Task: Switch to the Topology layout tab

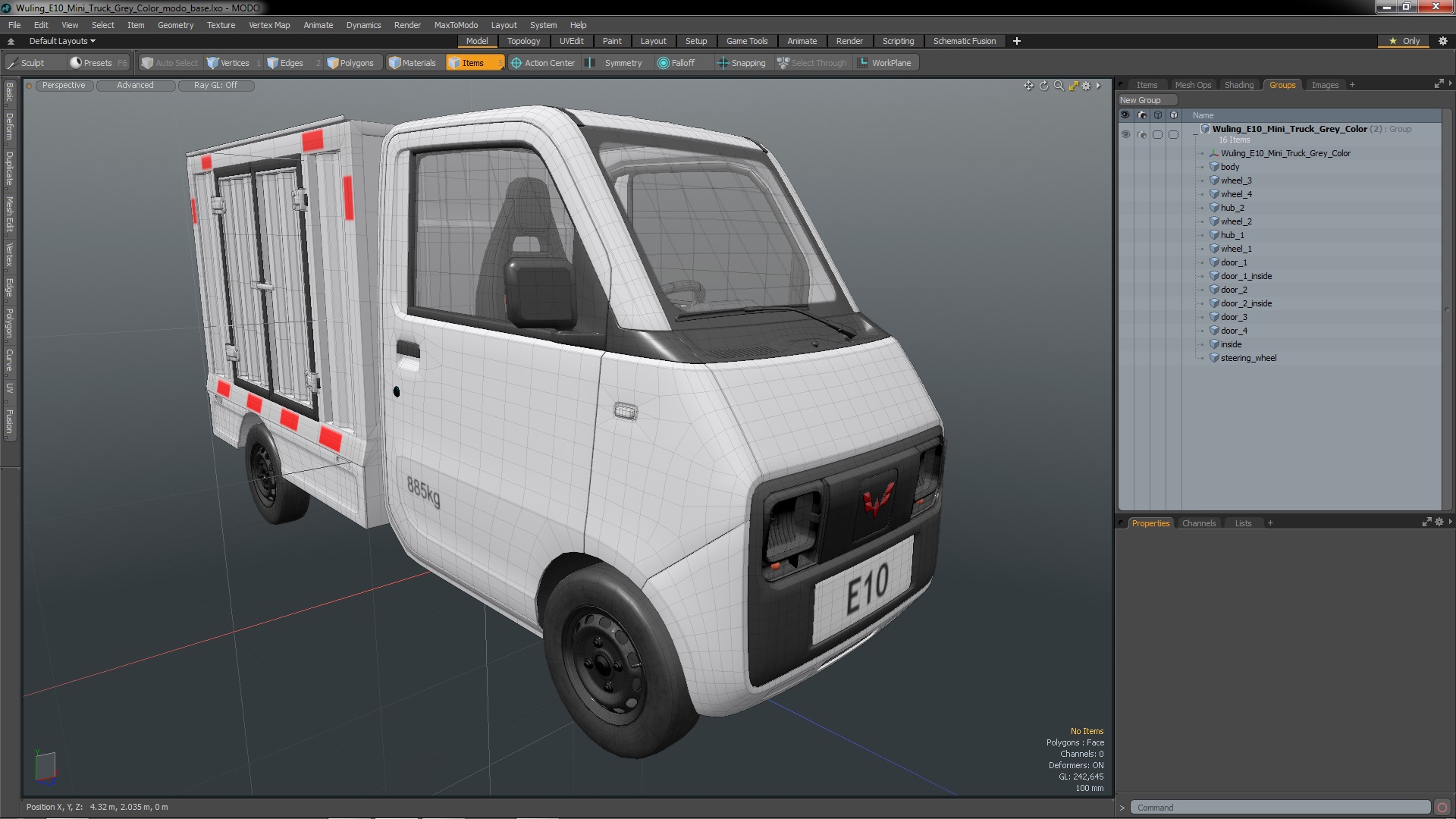Action: pos(523,41)
